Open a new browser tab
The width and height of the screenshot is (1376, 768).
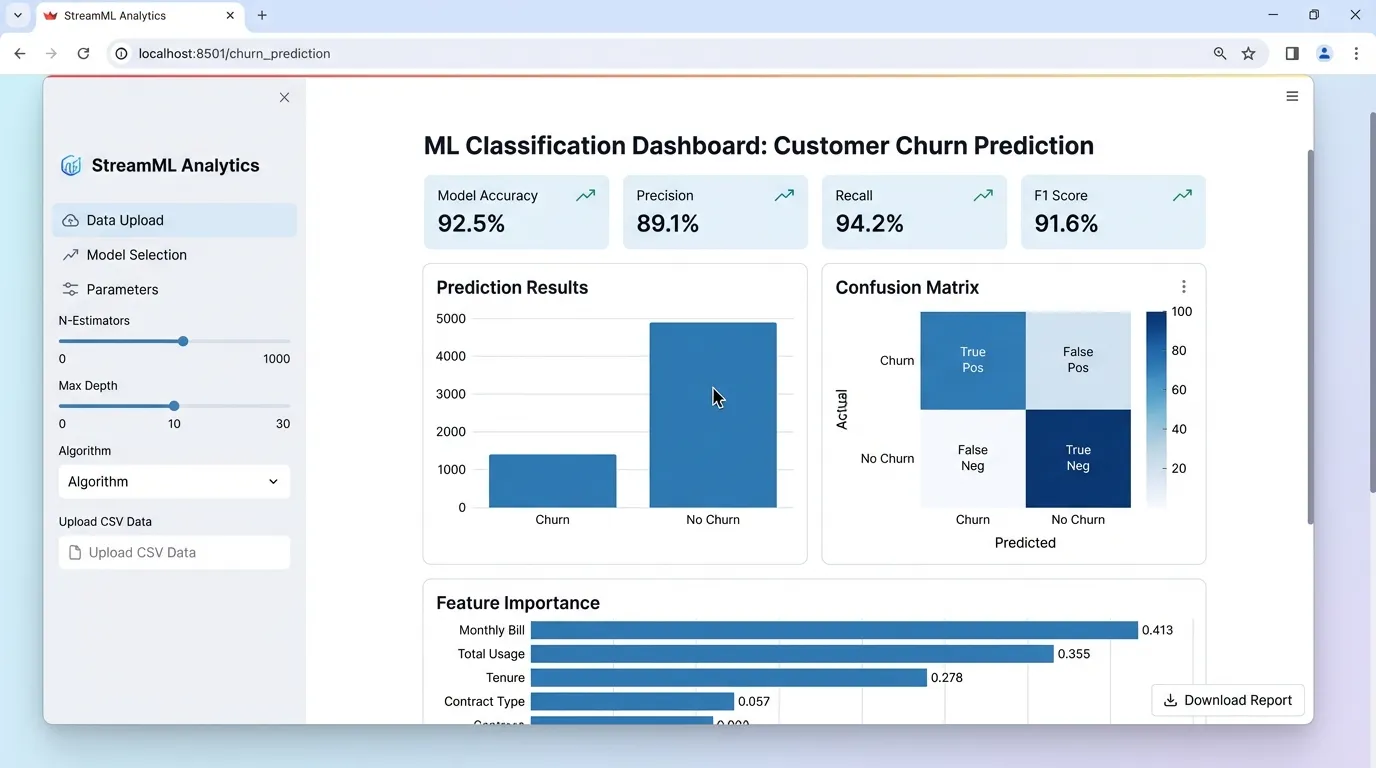[262, 16]
